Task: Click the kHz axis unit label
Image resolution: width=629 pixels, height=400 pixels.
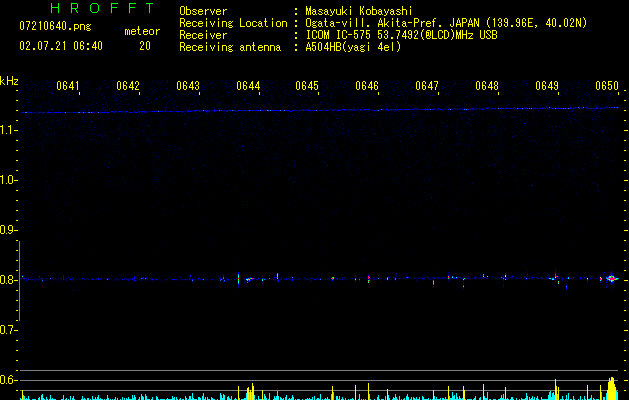Action: [9, 81]
